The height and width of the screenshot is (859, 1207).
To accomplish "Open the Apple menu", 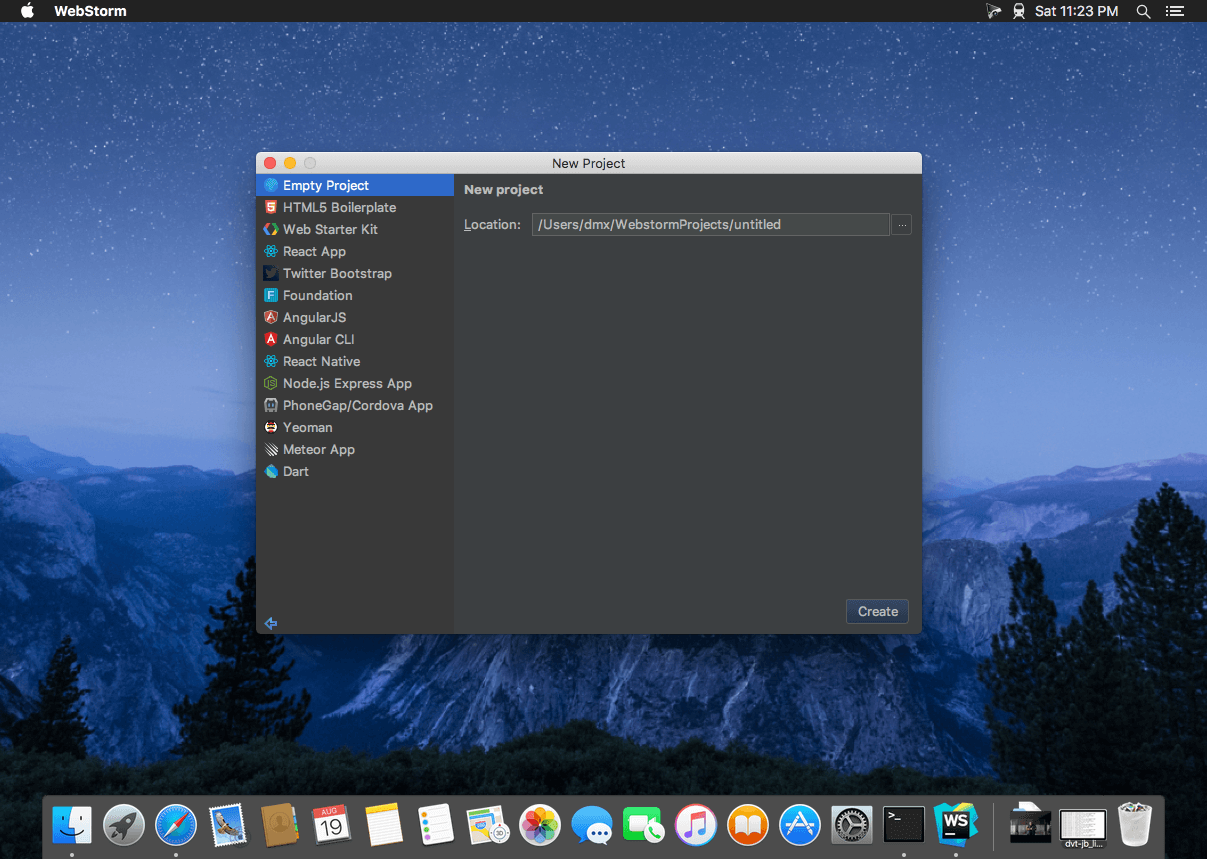I will pos(27,11).
